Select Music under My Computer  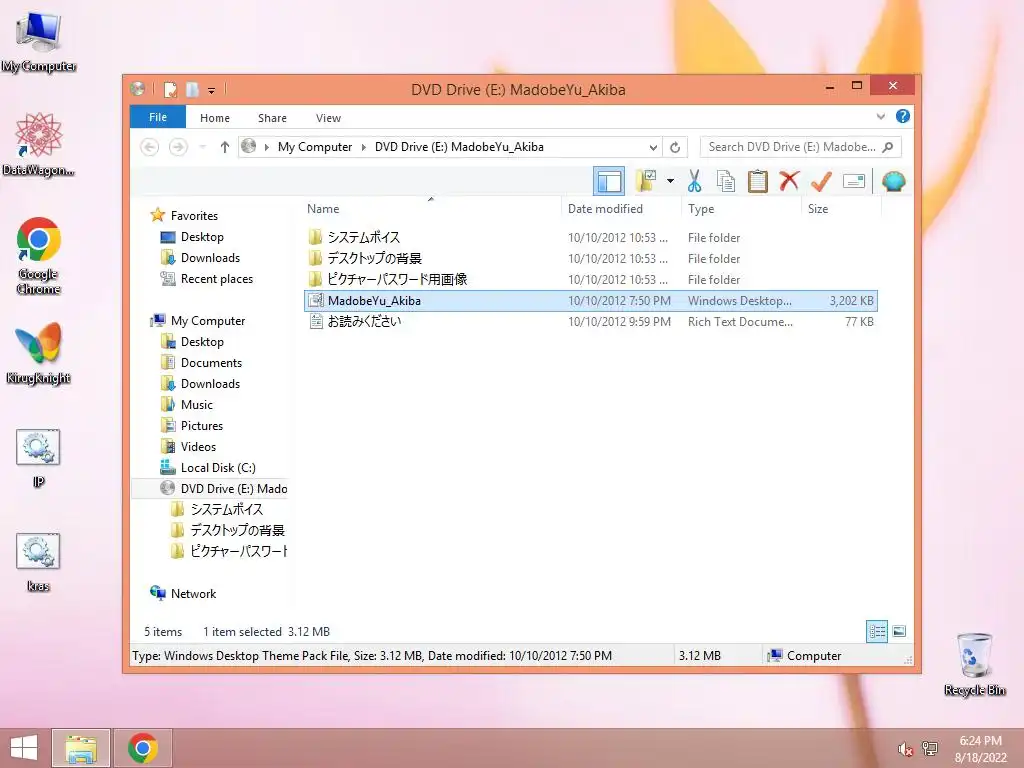pyautogui.click(x=197, y=404)
